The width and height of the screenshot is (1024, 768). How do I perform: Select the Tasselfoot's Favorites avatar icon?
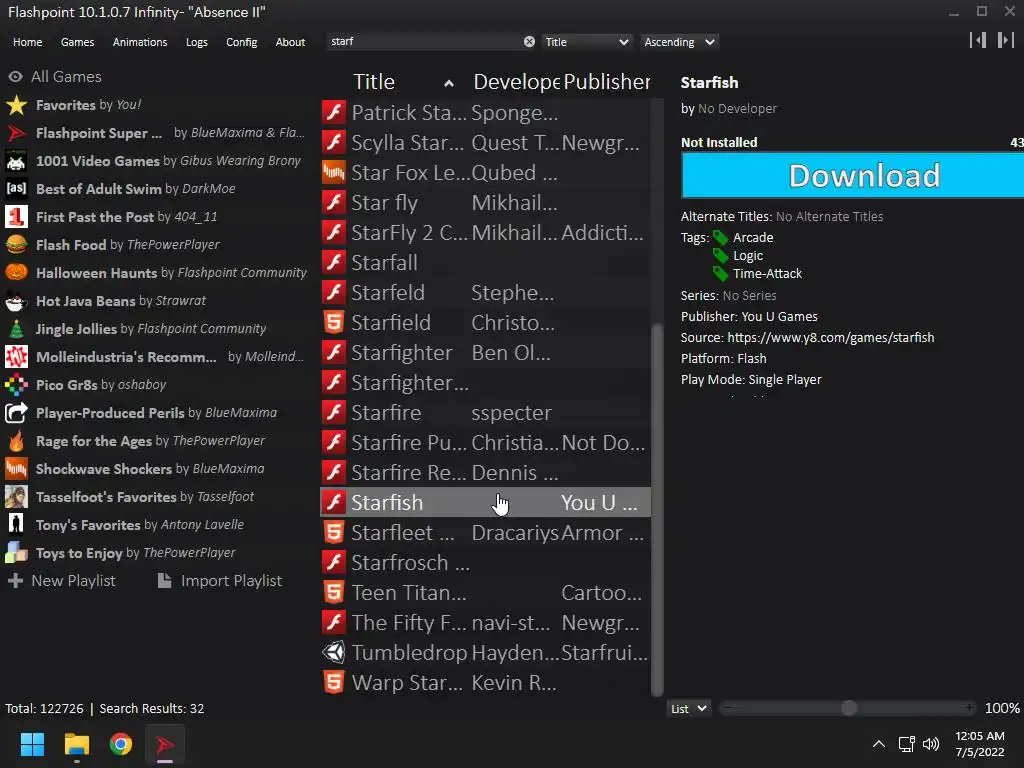(x=16, y=497)
